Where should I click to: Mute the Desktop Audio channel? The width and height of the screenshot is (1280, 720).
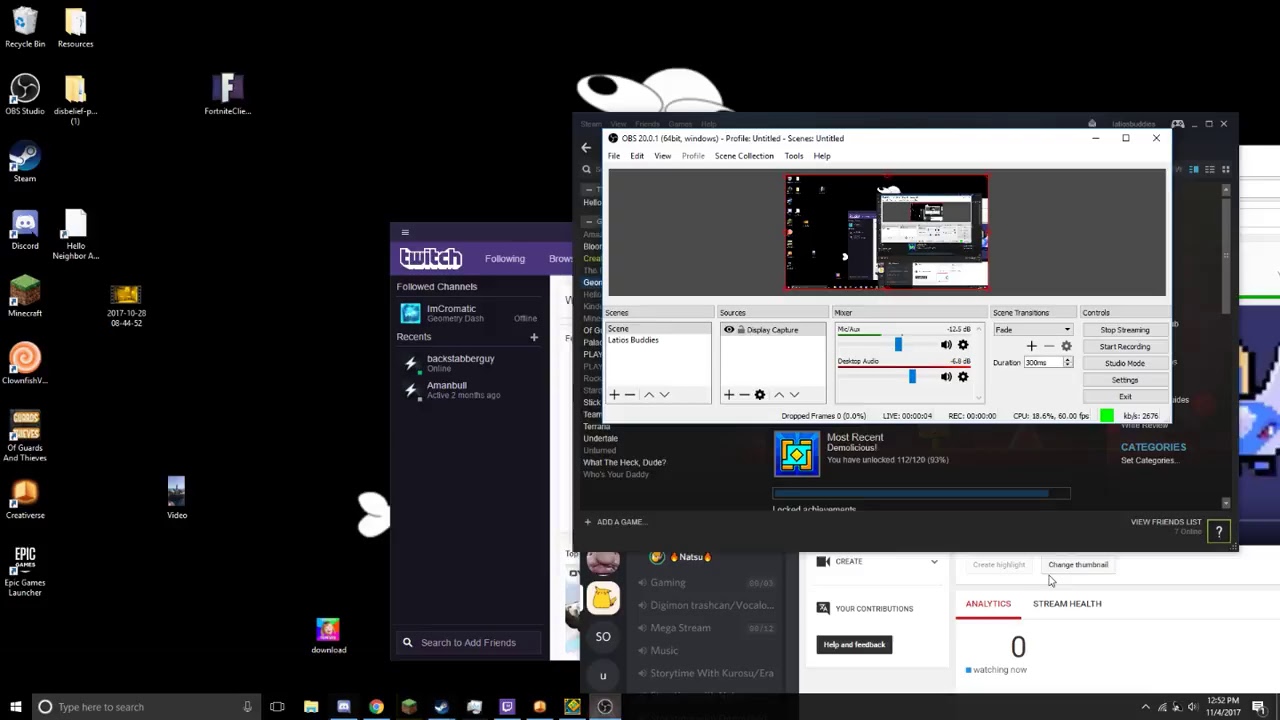tap(946, 377)
